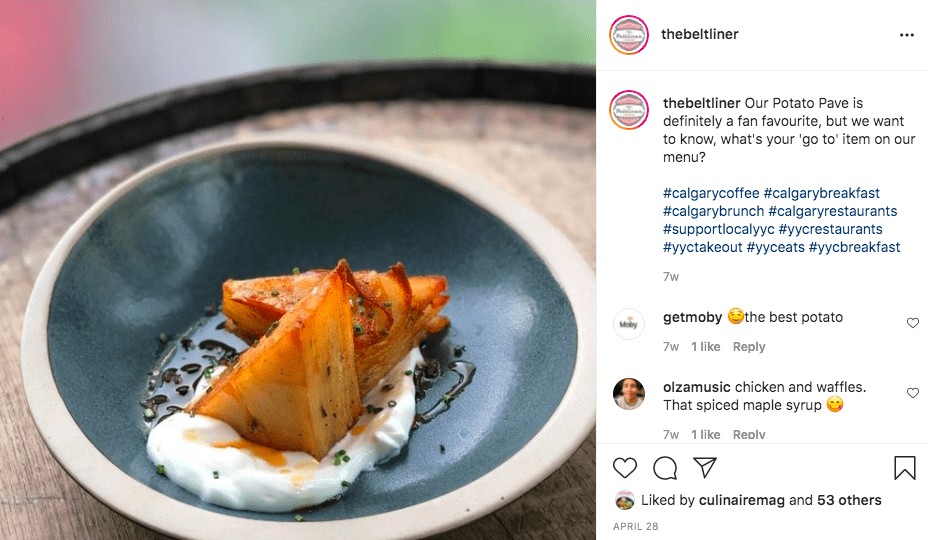
Task: Open the #calgarycoffee hashtag
Action: click(710, 193)
